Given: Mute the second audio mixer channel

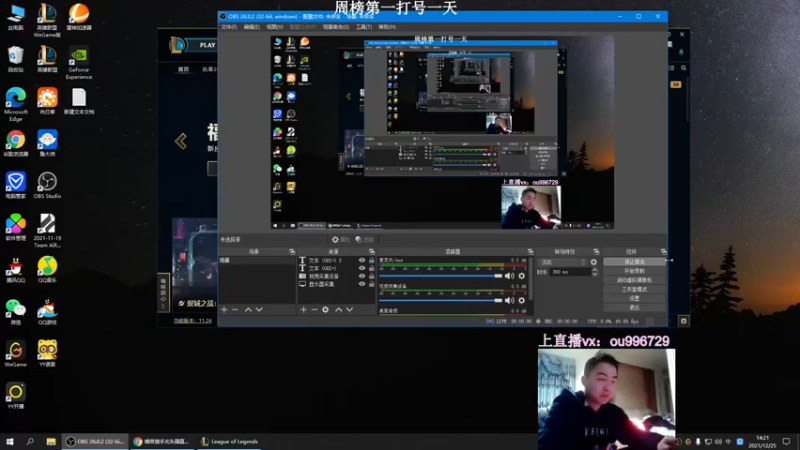Looking at the screenshot, I should coord(509,301).
